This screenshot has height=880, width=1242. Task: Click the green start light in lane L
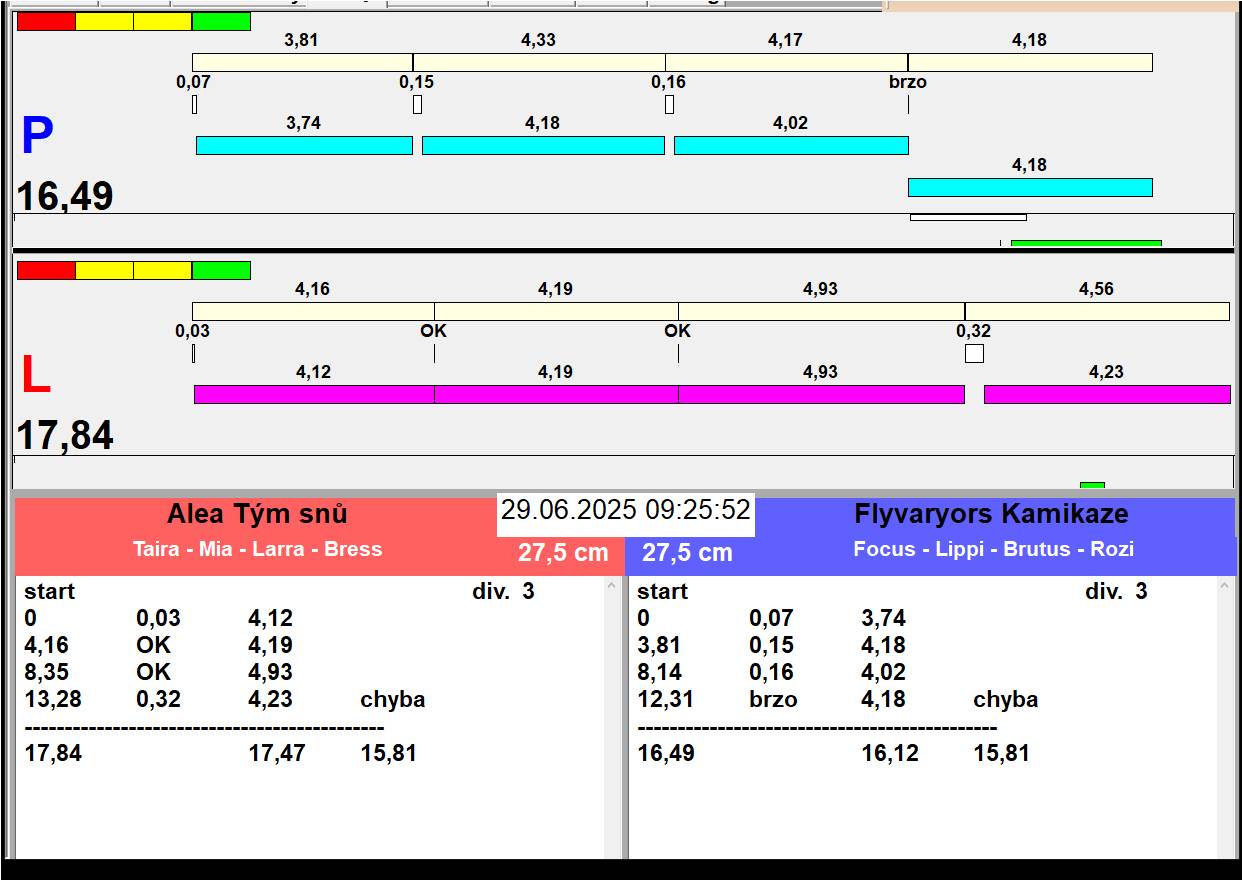point(221,270)
